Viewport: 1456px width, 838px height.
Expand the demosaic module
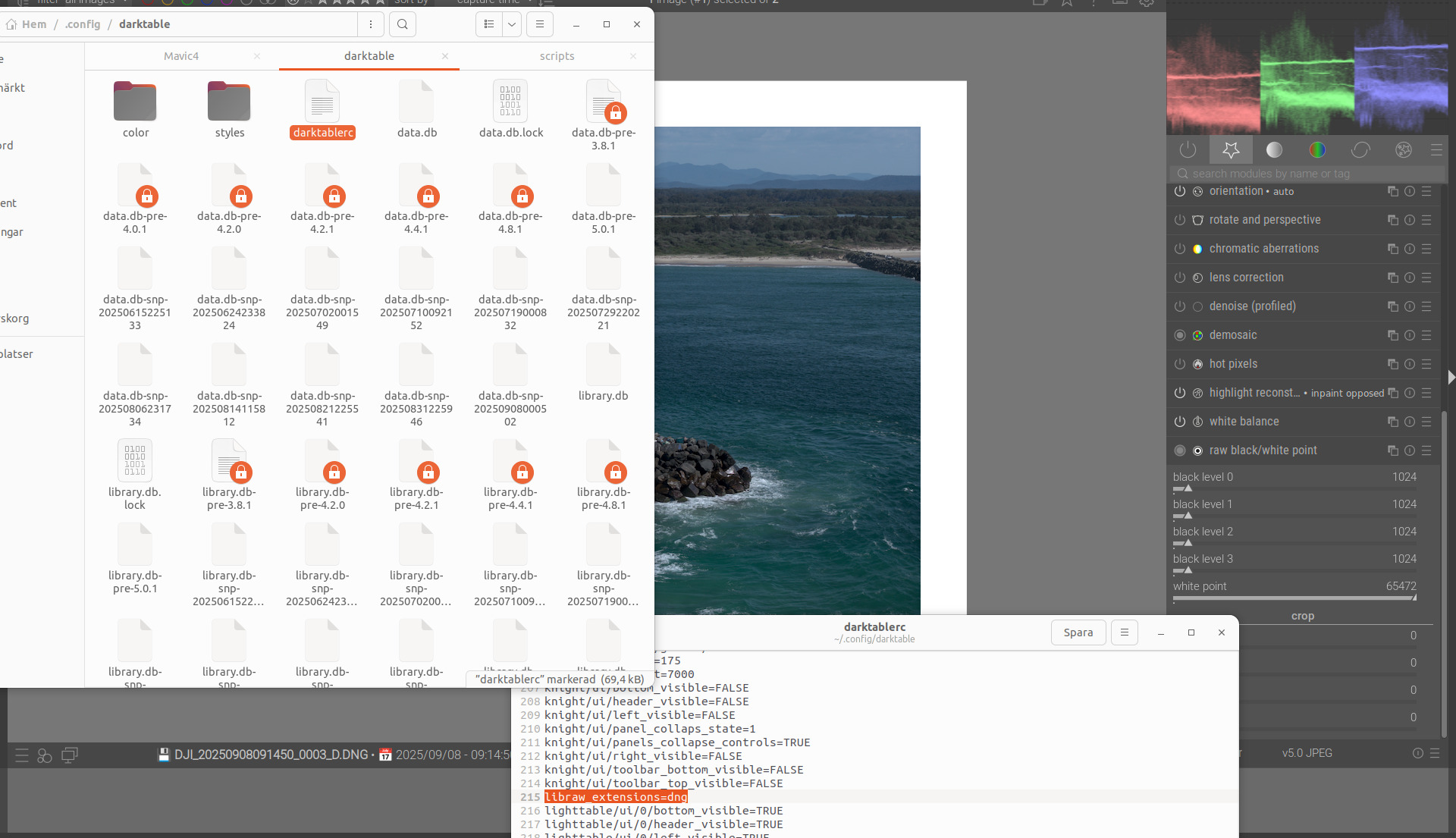[x=1233, y=335]
